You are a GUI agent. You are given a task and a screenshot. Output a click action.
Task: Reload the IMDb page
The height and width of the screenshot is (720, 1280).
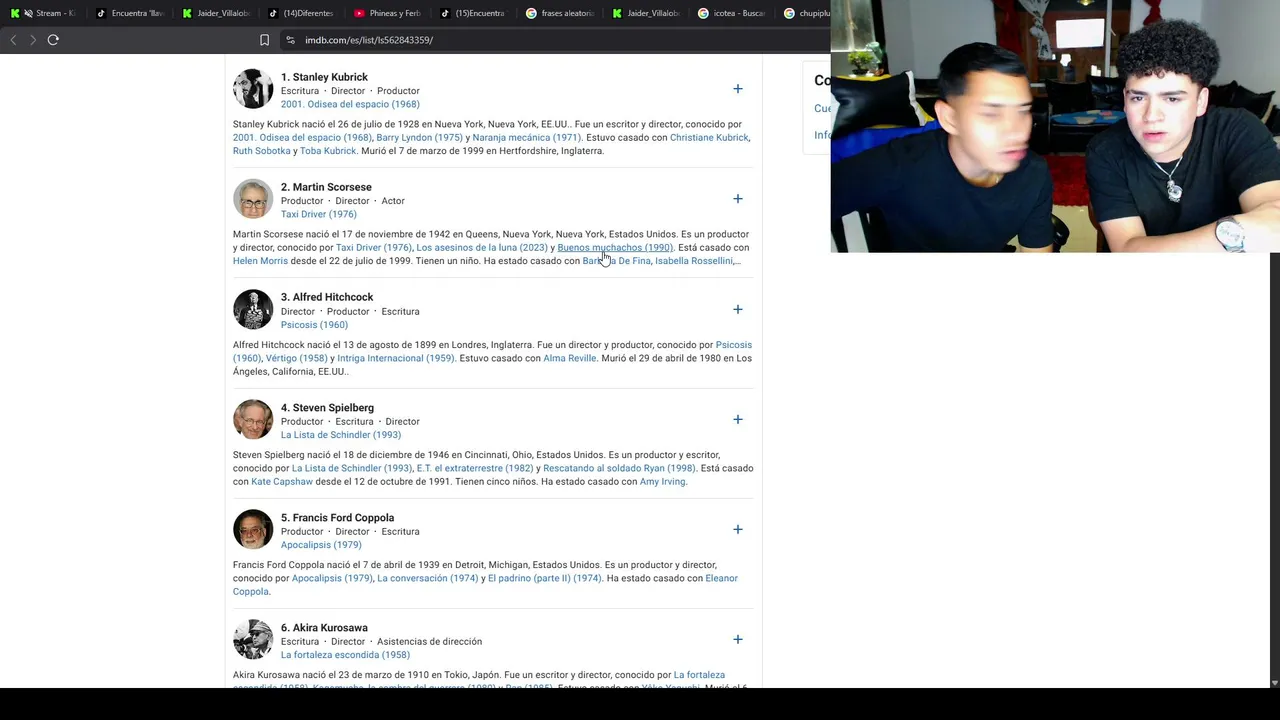click(53, 40)
